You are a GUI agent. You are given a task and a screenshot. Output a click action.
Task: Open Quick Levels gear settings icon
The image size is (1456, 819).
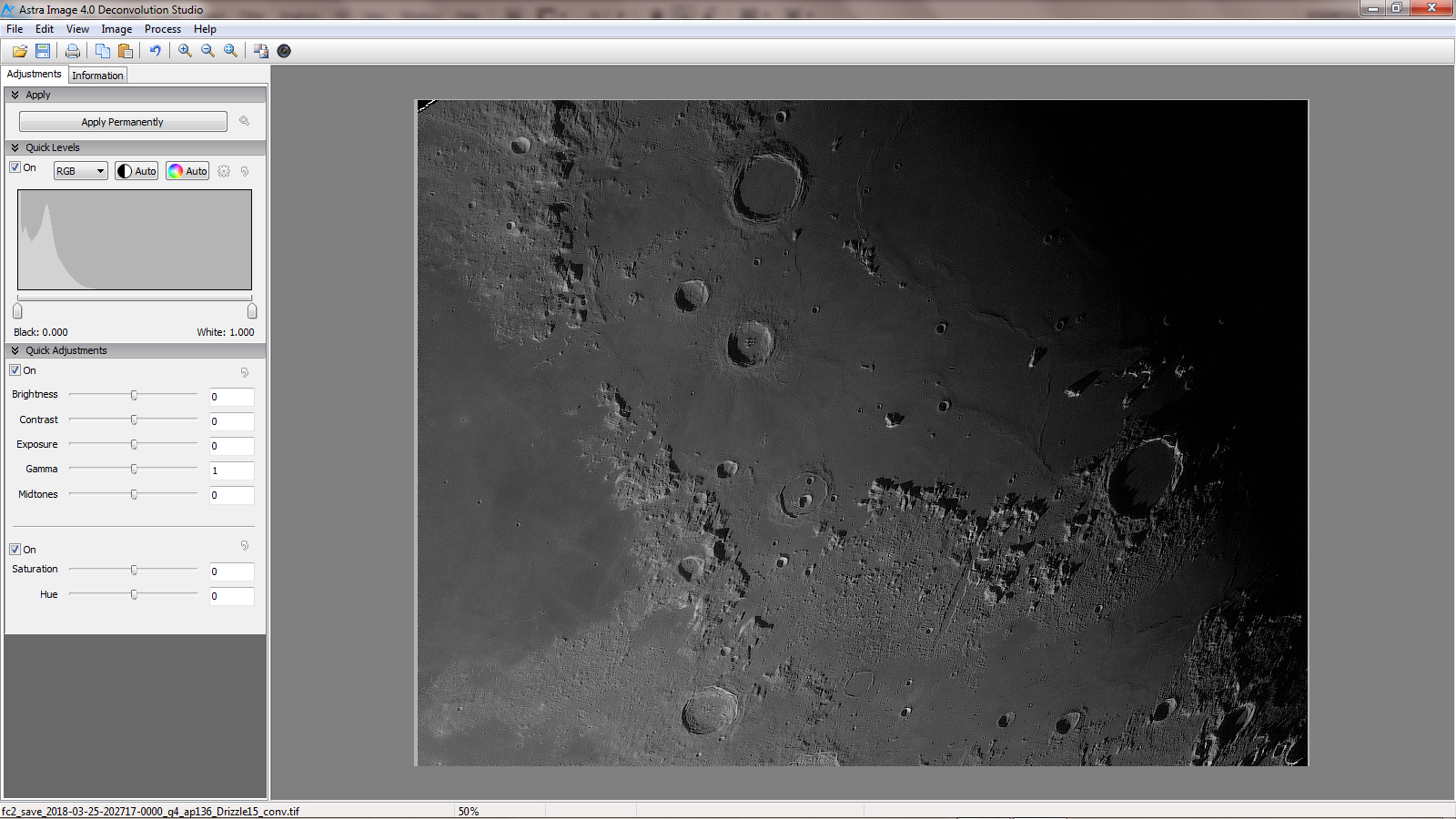(x=224, y=171)
